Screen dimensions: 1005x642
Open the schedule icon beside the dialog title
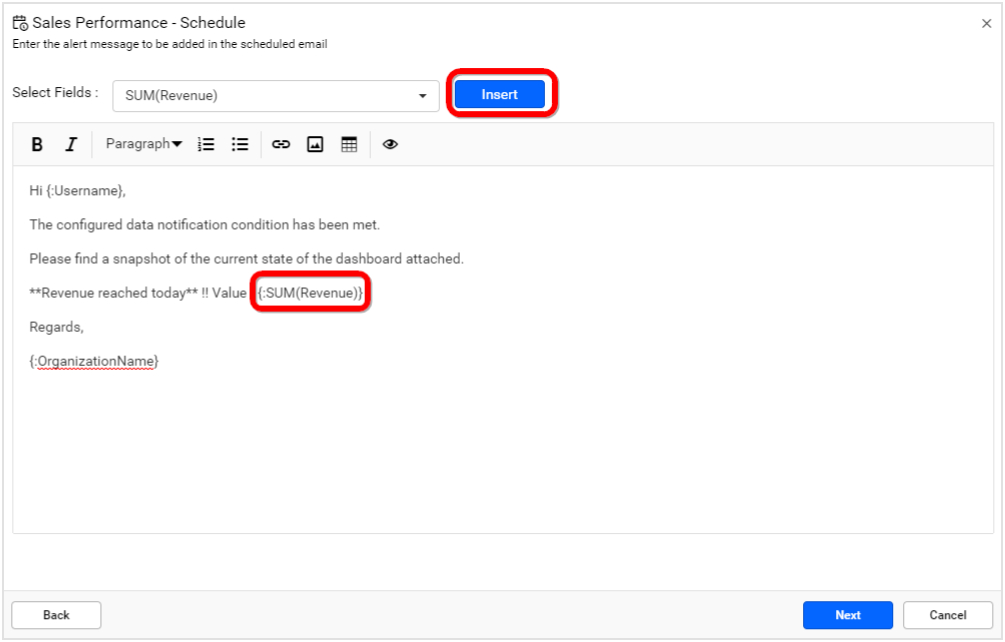point(19,21)
